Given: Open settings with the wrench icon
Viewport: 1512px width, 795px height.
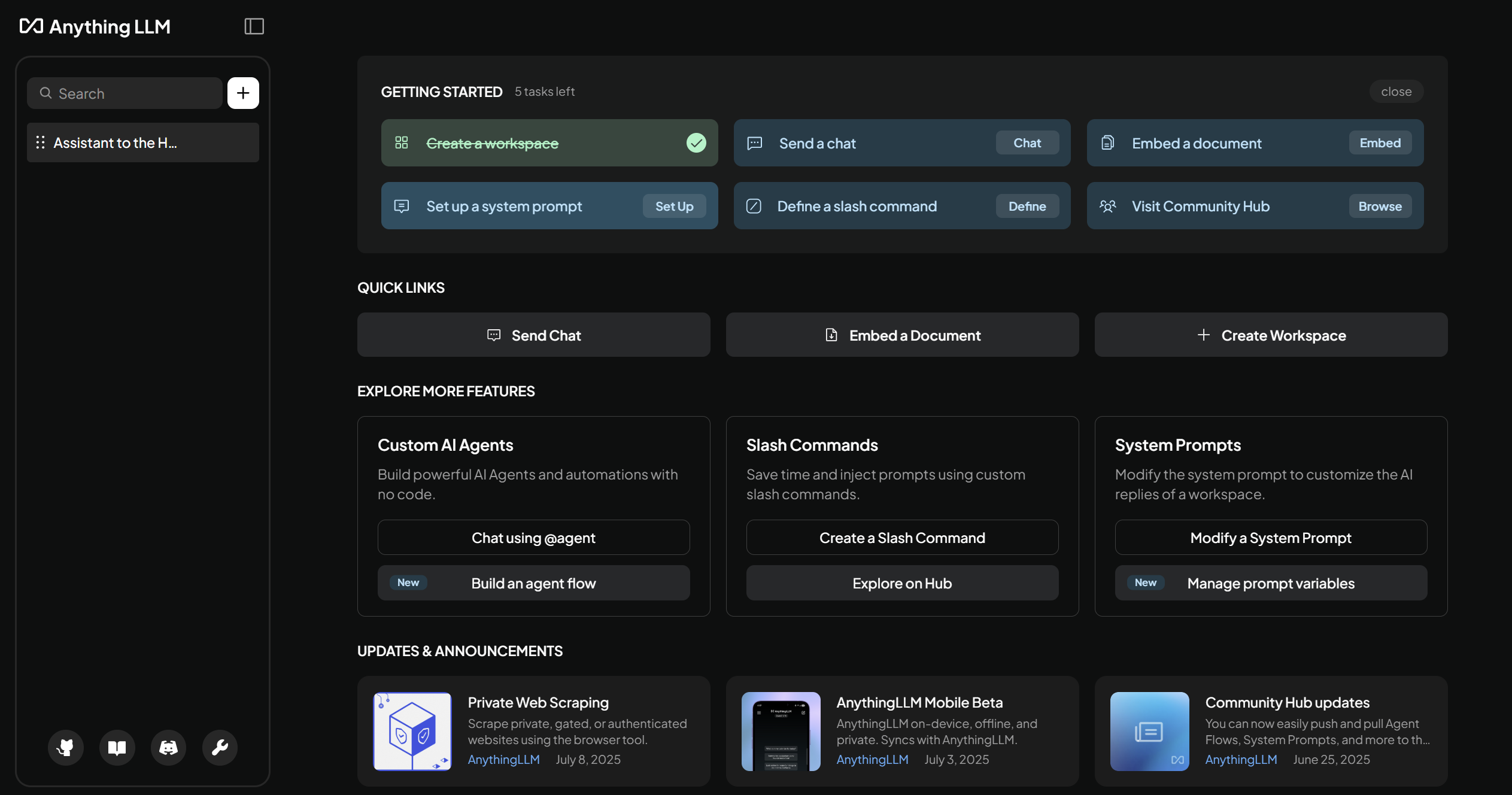Looking at the screenshot, I should coord(219,747).
